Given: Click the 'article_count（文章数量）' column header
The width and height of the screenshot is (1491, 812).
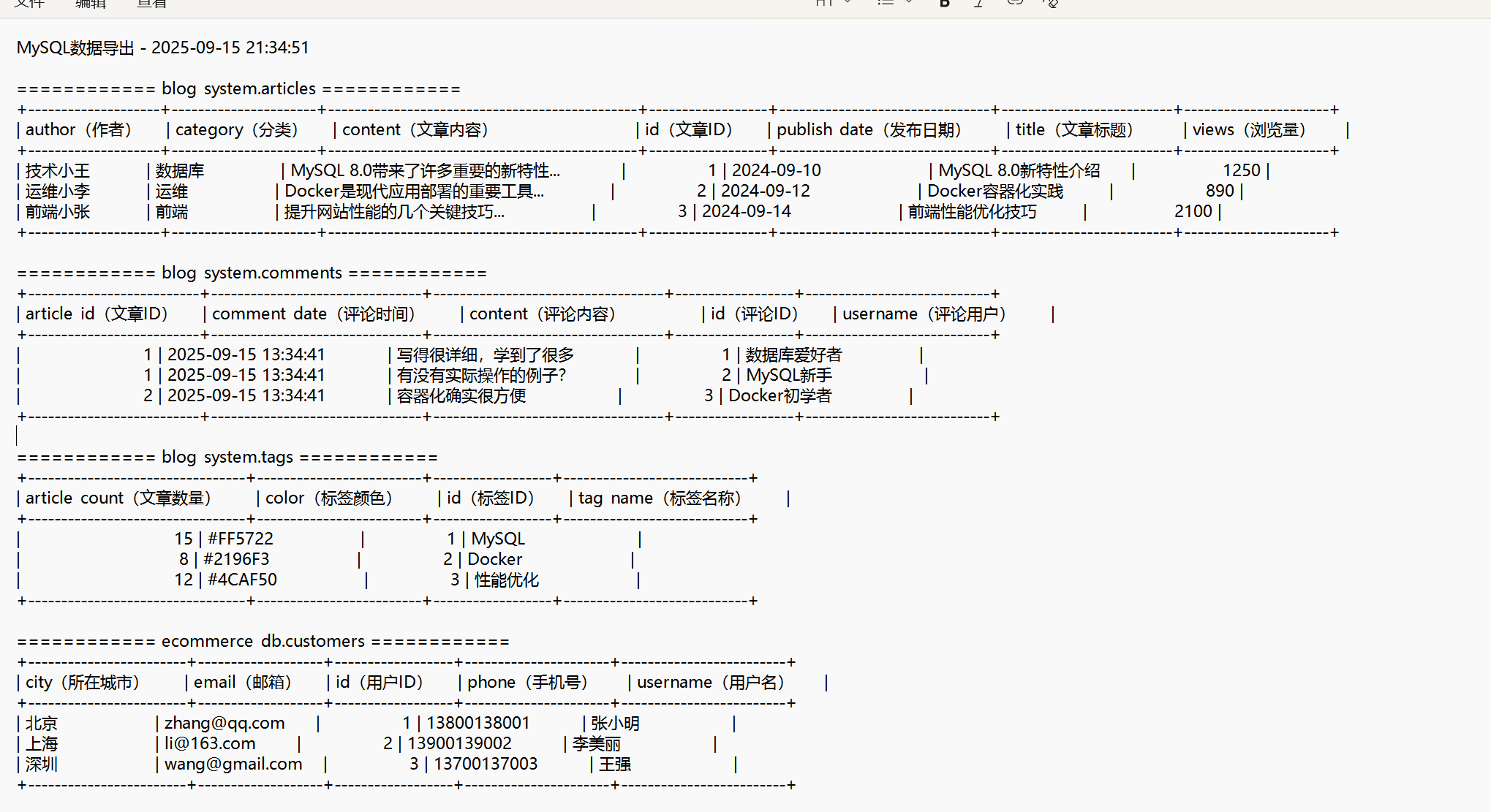Looking at the screenshot, I should pyautogui.click(x=118, y=498).
